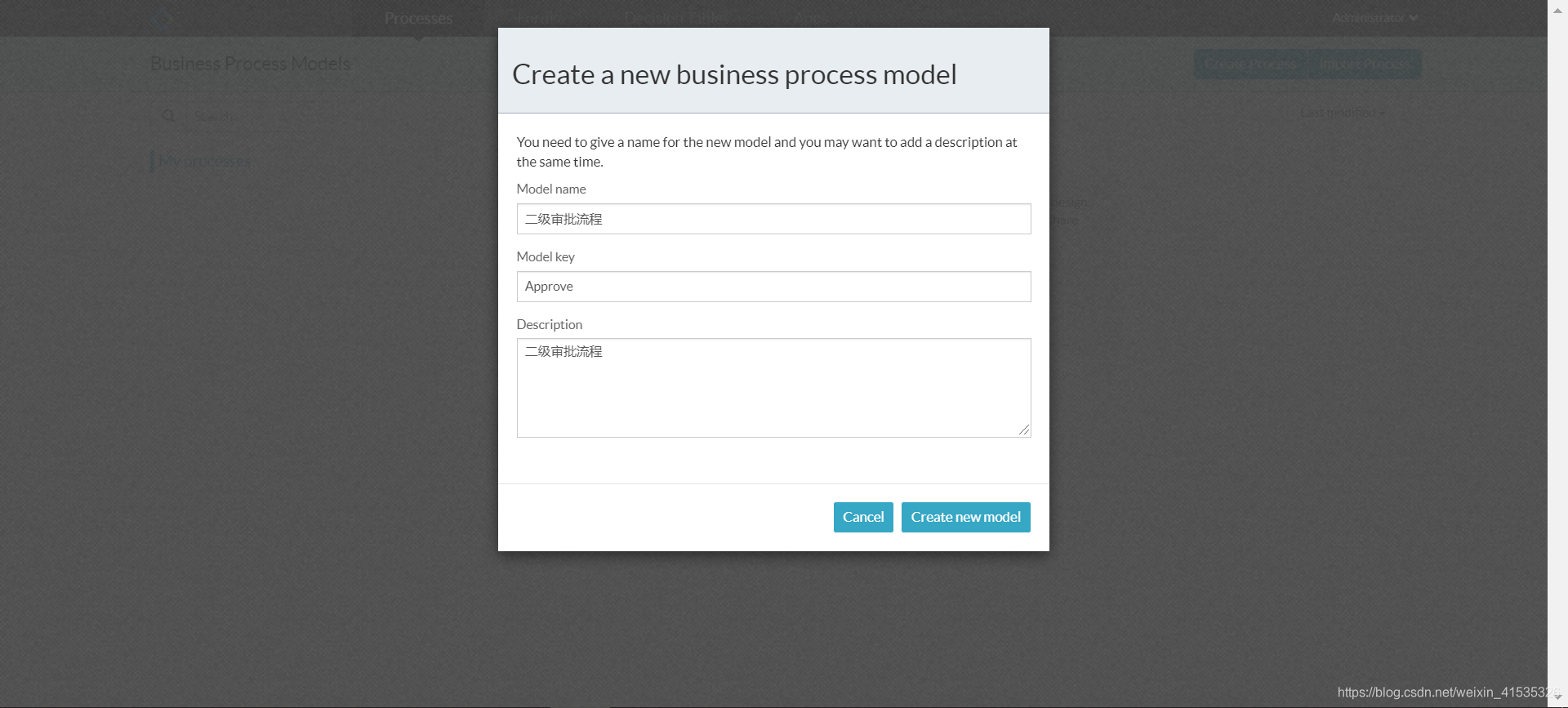Click the Model name input field
Screen dimensions: 1568x708
pos(773,219)
